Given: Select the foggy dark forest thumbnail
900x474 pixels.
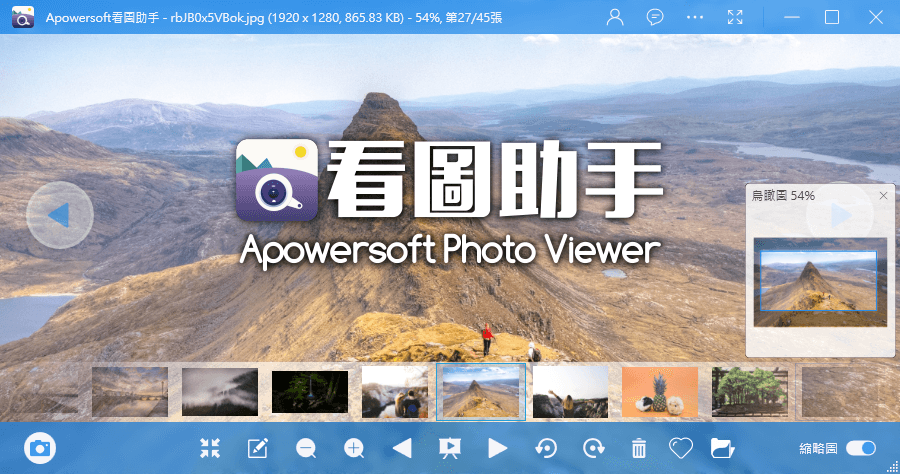Looking at the screenshot, I should 220,392.
